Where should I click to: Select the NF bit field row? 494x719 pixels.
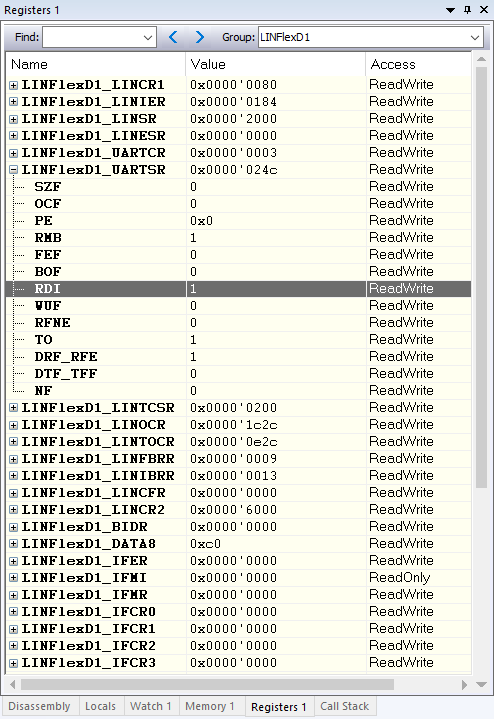coord(239,391)
